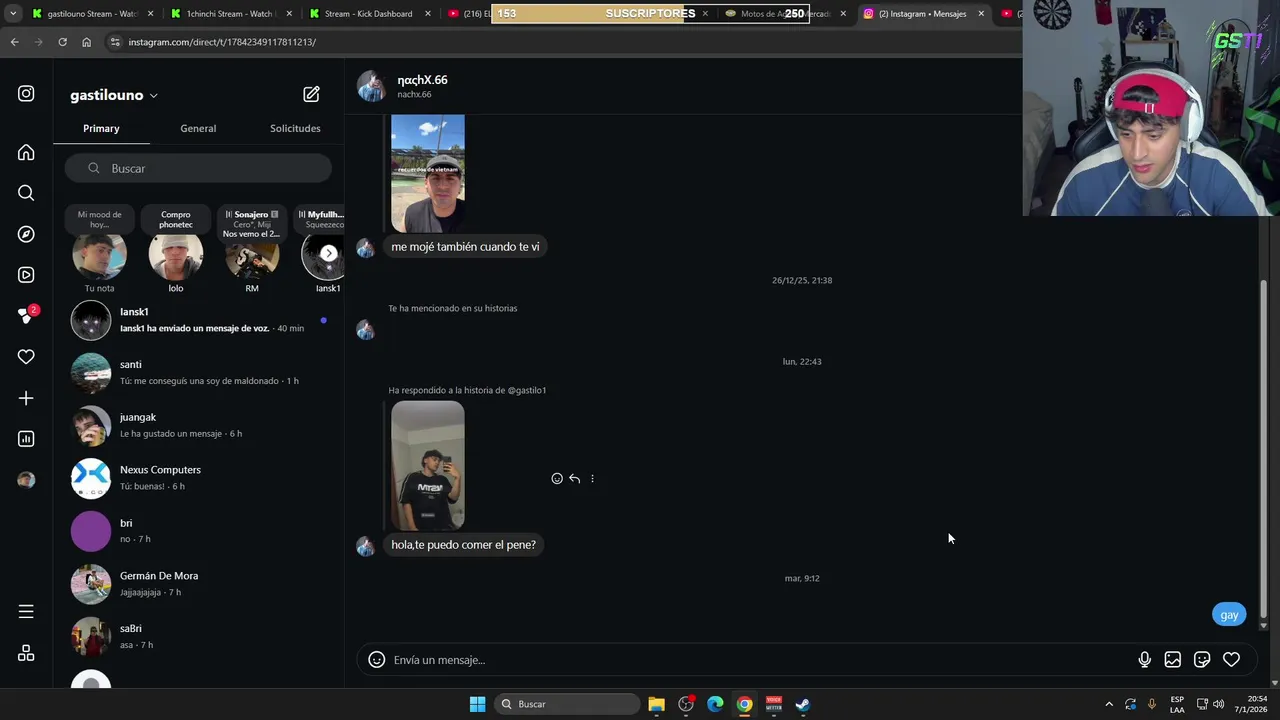Viewport: 1280px width, 720px height.
Task: Open notifications heart icon in sidebar
Action: (26, 357)
